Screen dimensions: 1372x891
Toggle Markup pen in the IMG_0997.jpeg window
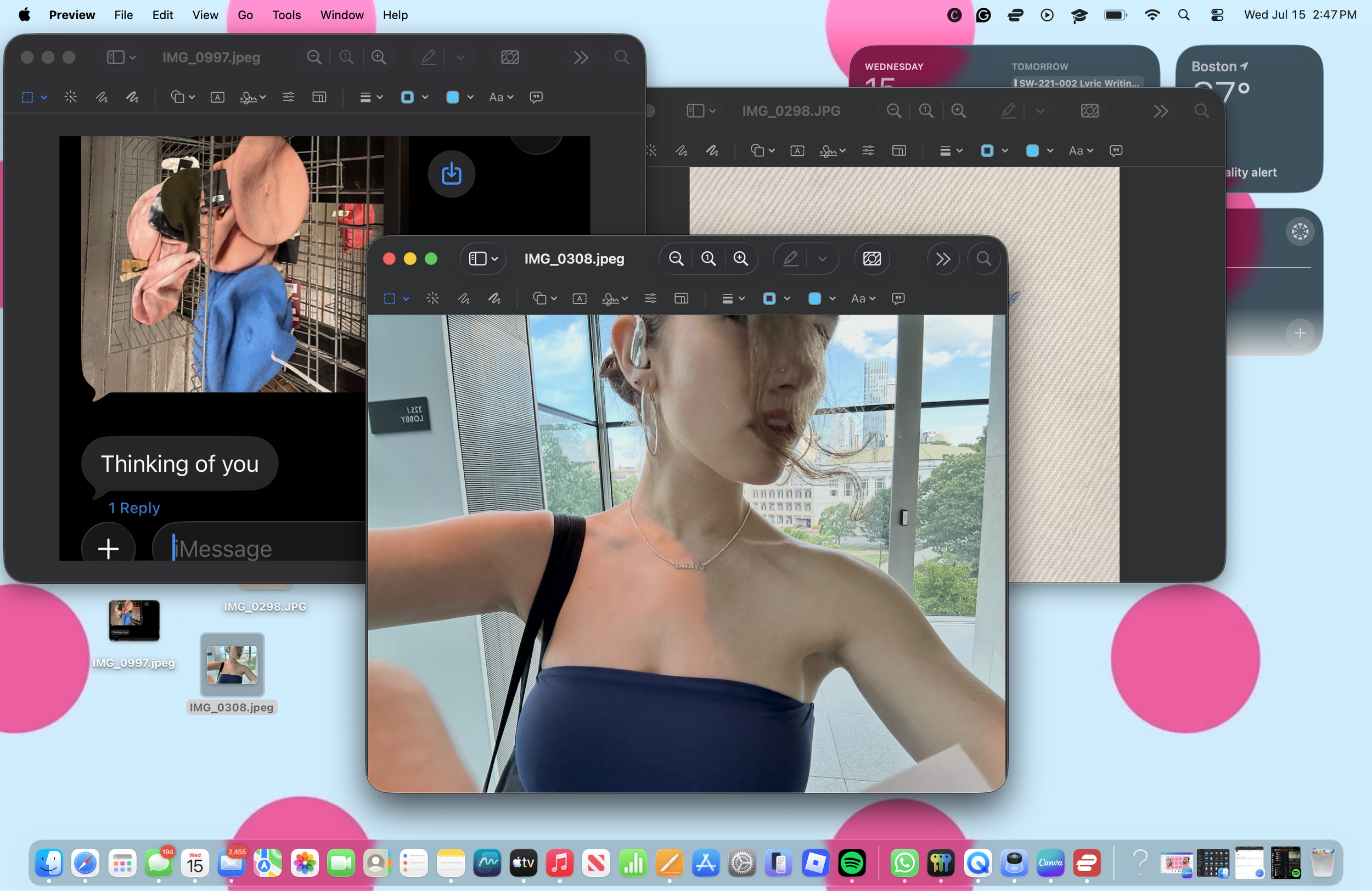tap(429, 57)
